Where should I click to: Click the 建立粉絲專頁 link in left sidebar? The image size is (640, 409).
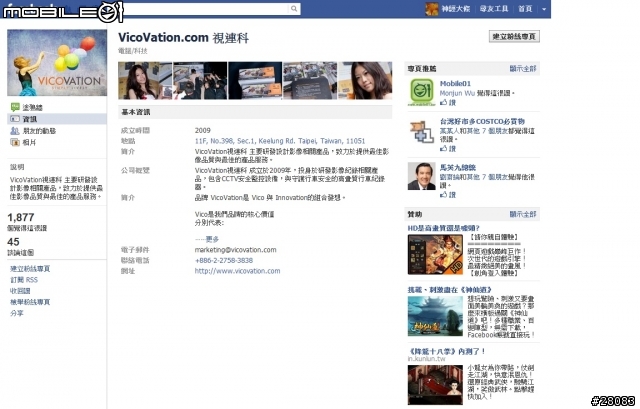[x=30, y=269]
